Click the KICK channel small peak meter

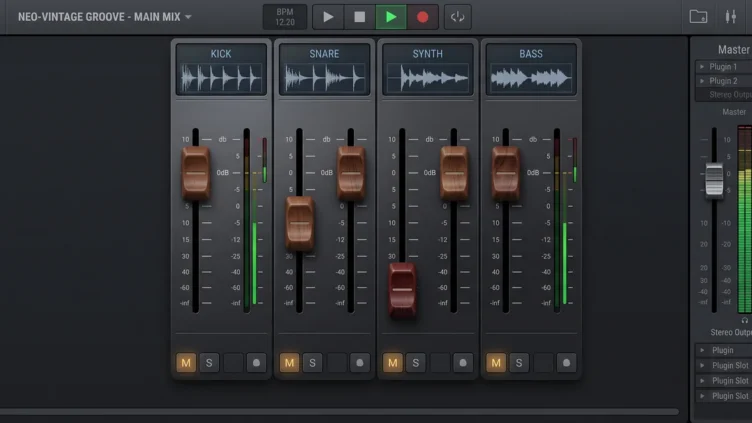pyautogui.click(x=264, y=160)
